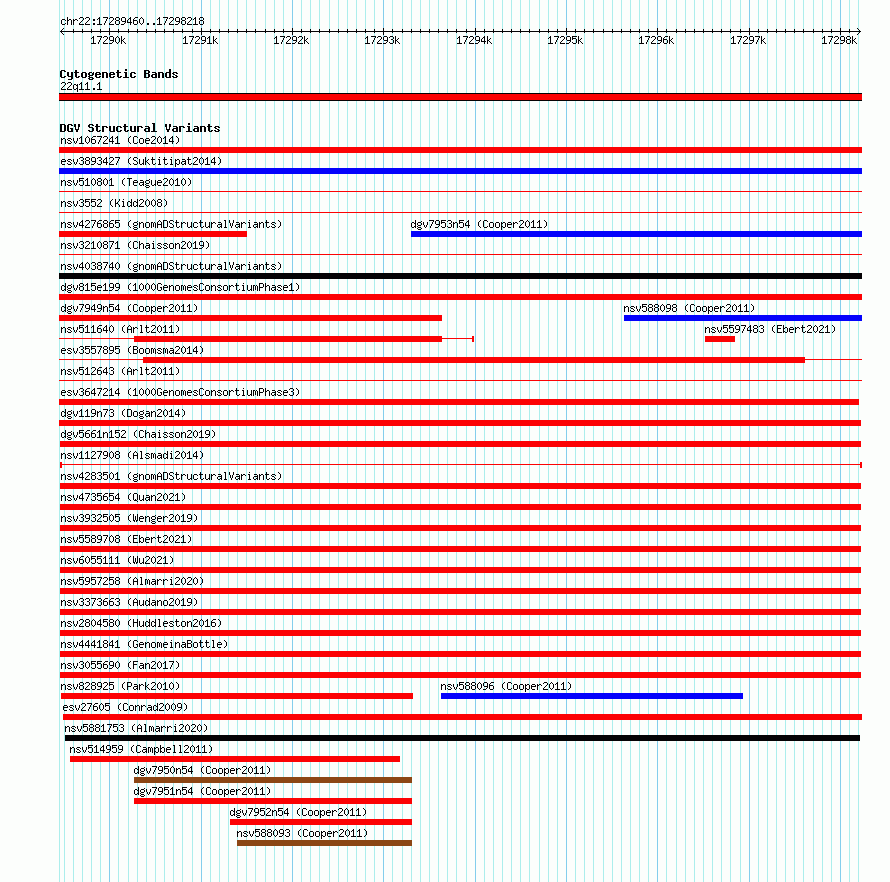Open nsv3210871 (Chaisson2019) variant
The height and width of the screenshot is (882, 890).
coord(135,245)
